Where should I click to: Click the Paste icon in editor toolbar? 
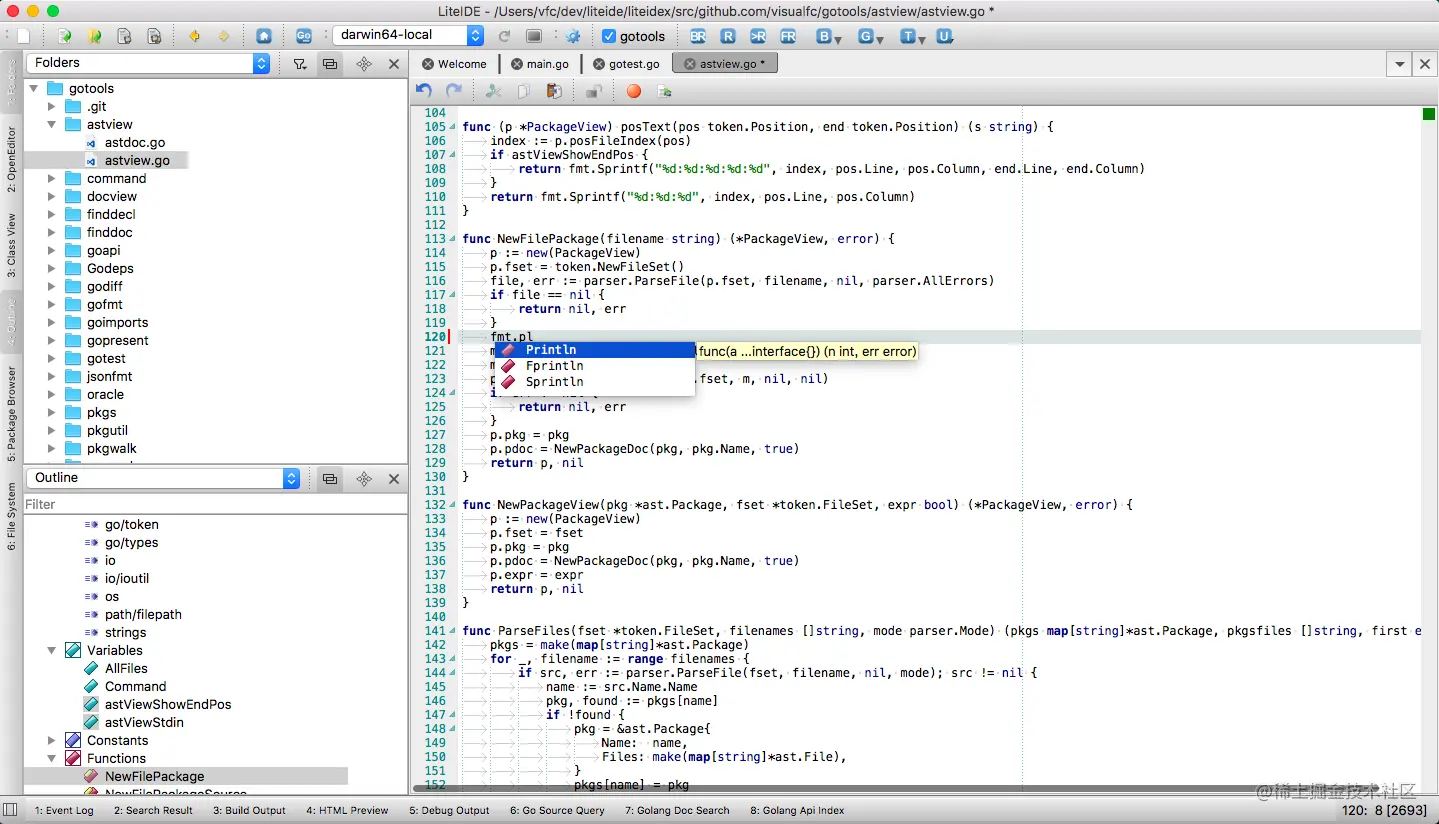[554, 91]
